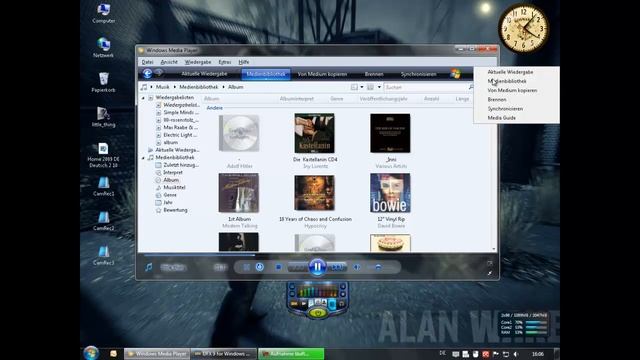Switch to the Brennen tab
Viewport: 640px width, 360px height.
pos(374,74)
